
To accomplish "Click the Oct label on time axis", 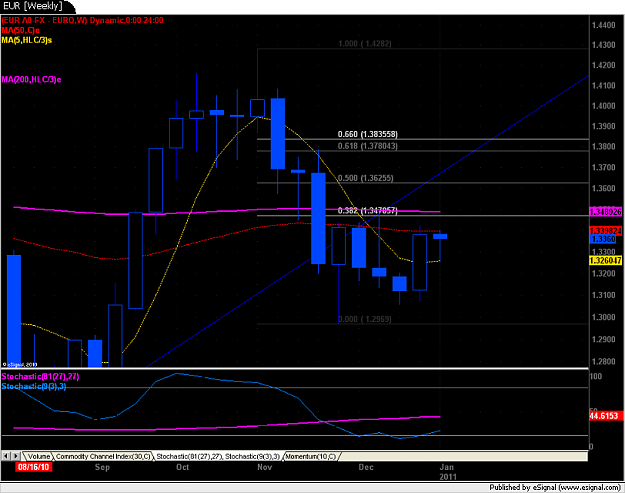I will pyautogui.click(x=183, y=467).
